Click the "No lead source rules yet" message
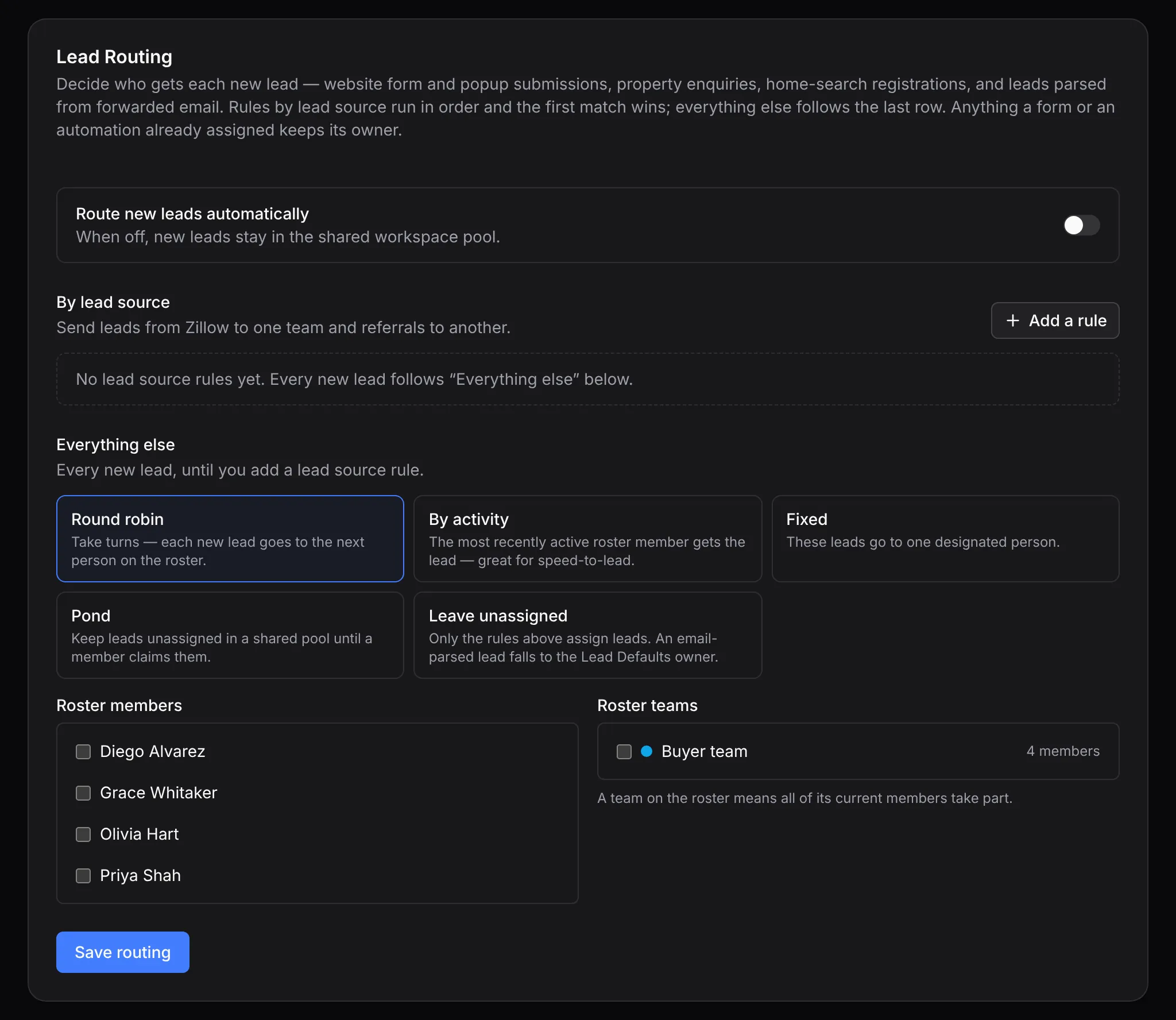Screen dimensions: 1176x1020 [354, 379]
